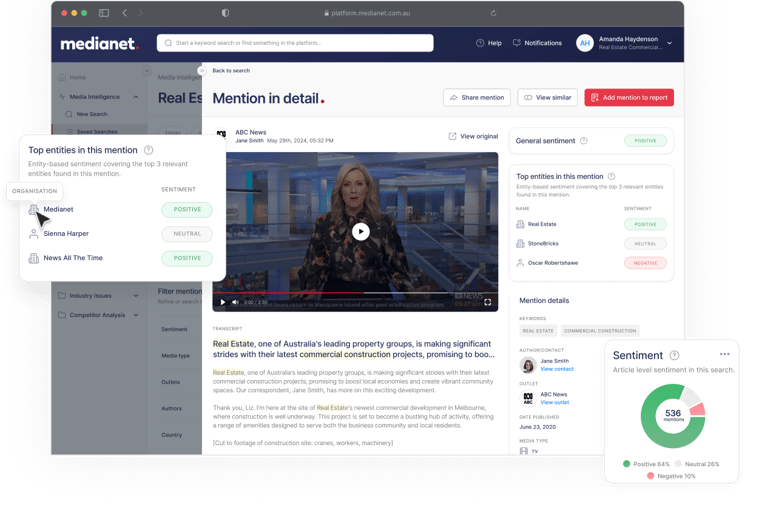Click the Competitor Analysis folder icon
This screenshot has height=525, width=762.
click(x=62, y=315)
